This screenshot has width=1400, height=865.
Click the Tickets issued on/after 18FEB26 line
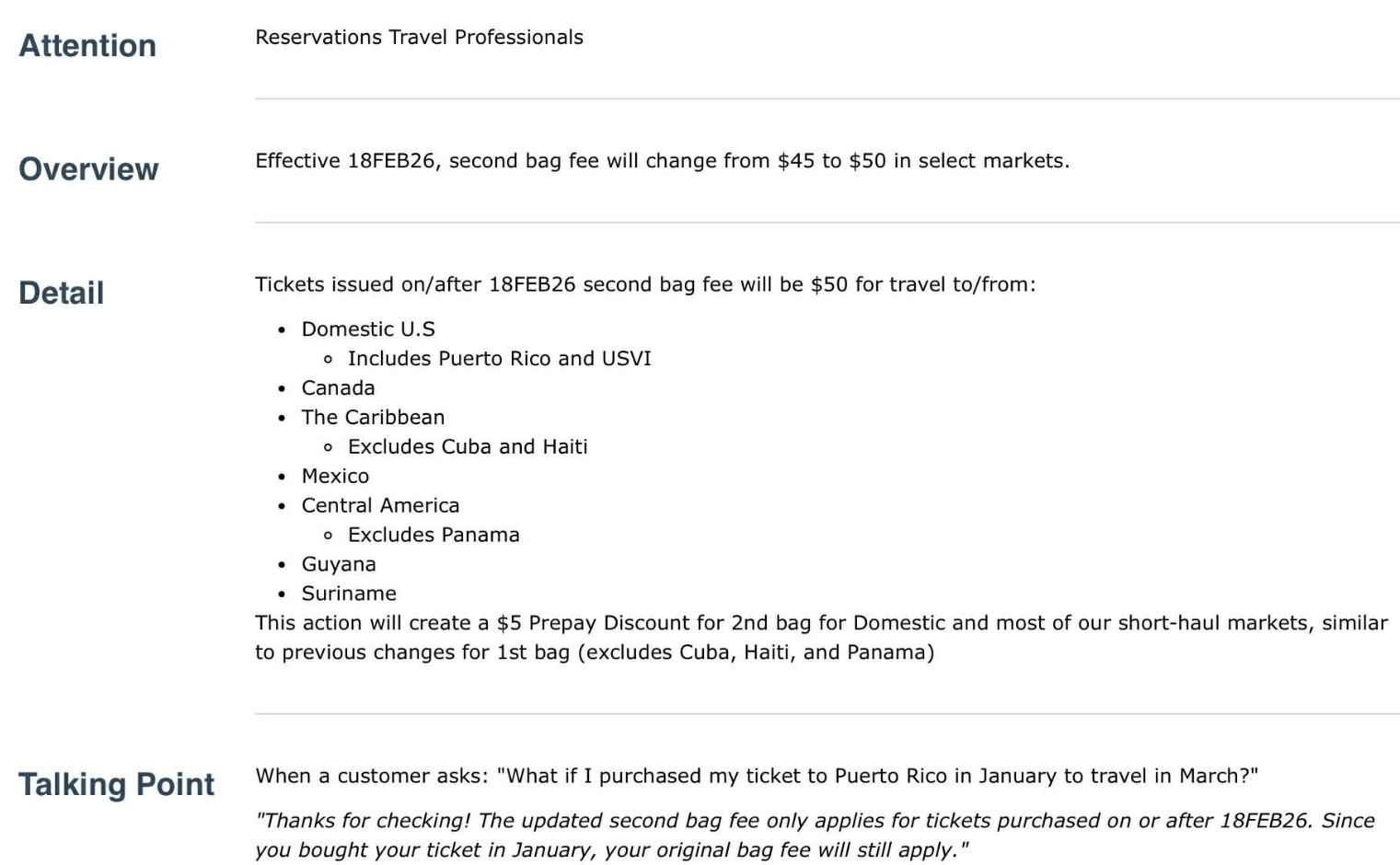[644, 284]
